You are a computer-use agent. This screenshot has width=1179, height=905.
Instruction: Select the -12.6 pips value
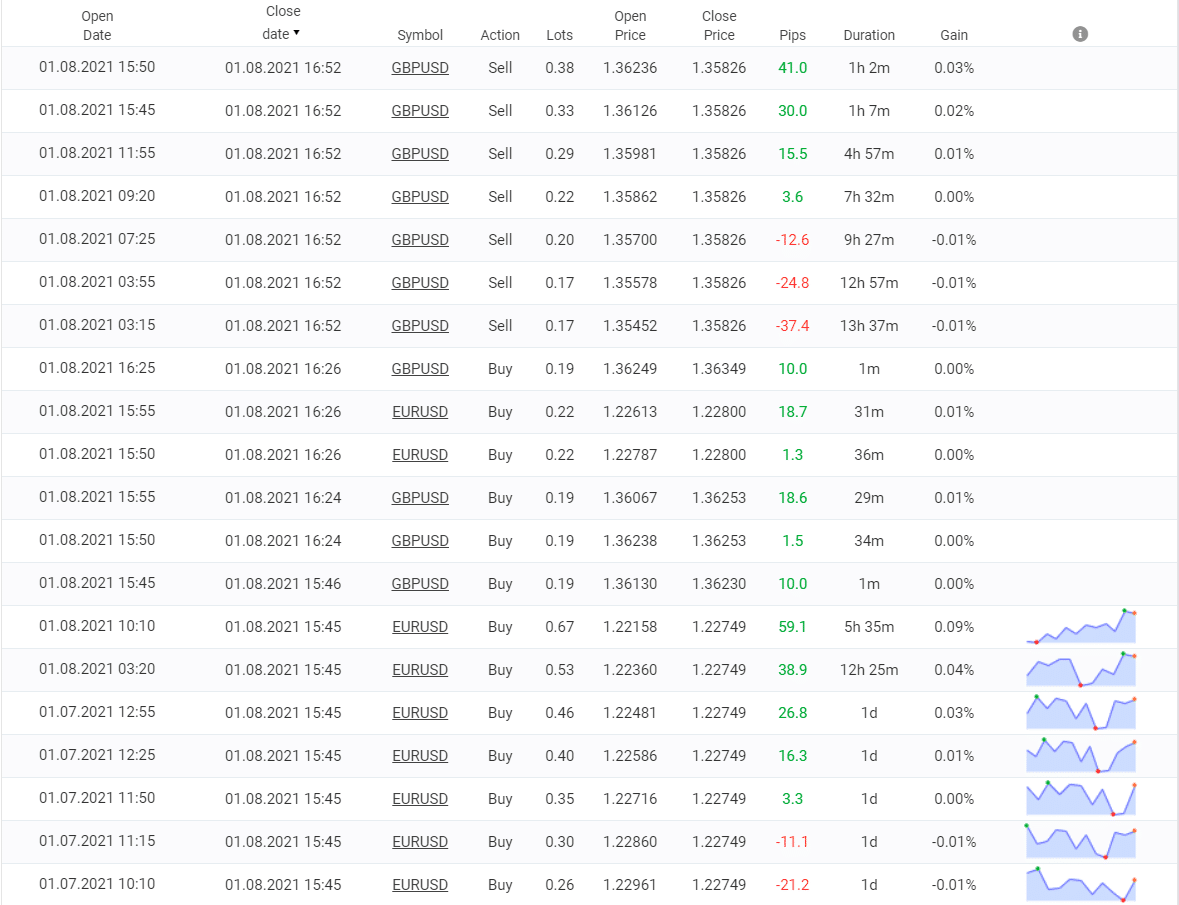pos(793,240)
